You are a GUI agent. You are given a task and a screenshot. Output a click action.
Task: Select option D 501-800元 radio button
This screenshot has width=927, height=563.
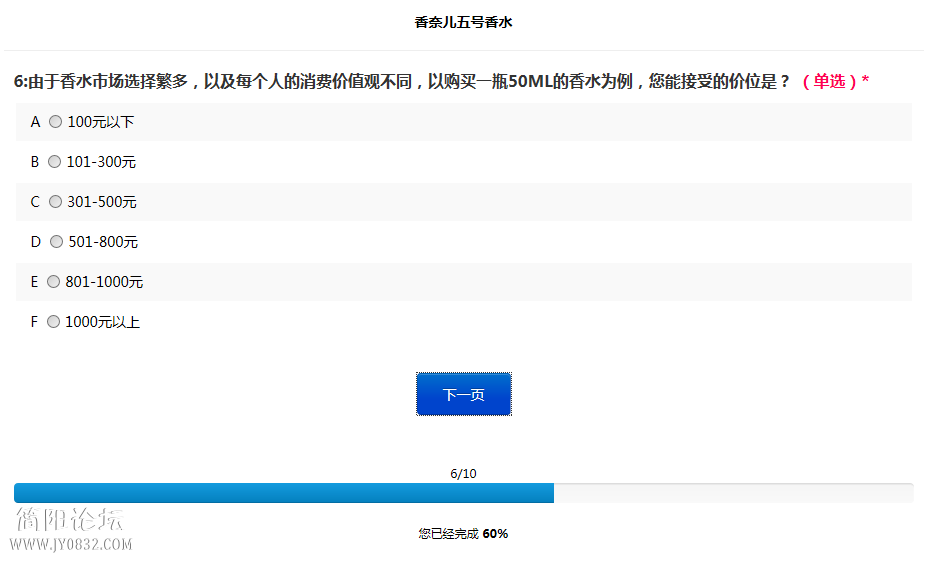[56, 241]
